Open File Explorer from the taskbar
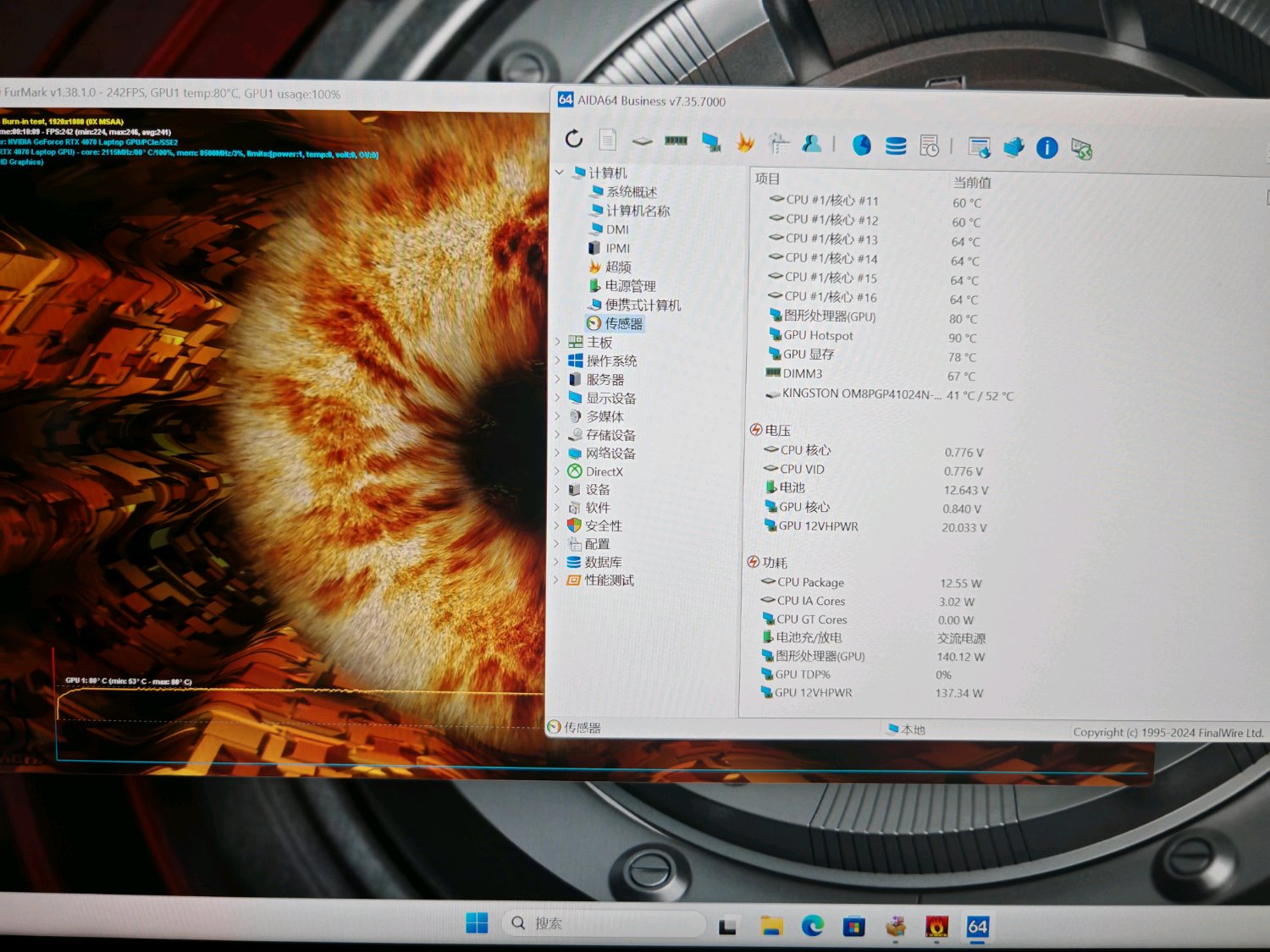1270x952 pixels. coord(770,926)
